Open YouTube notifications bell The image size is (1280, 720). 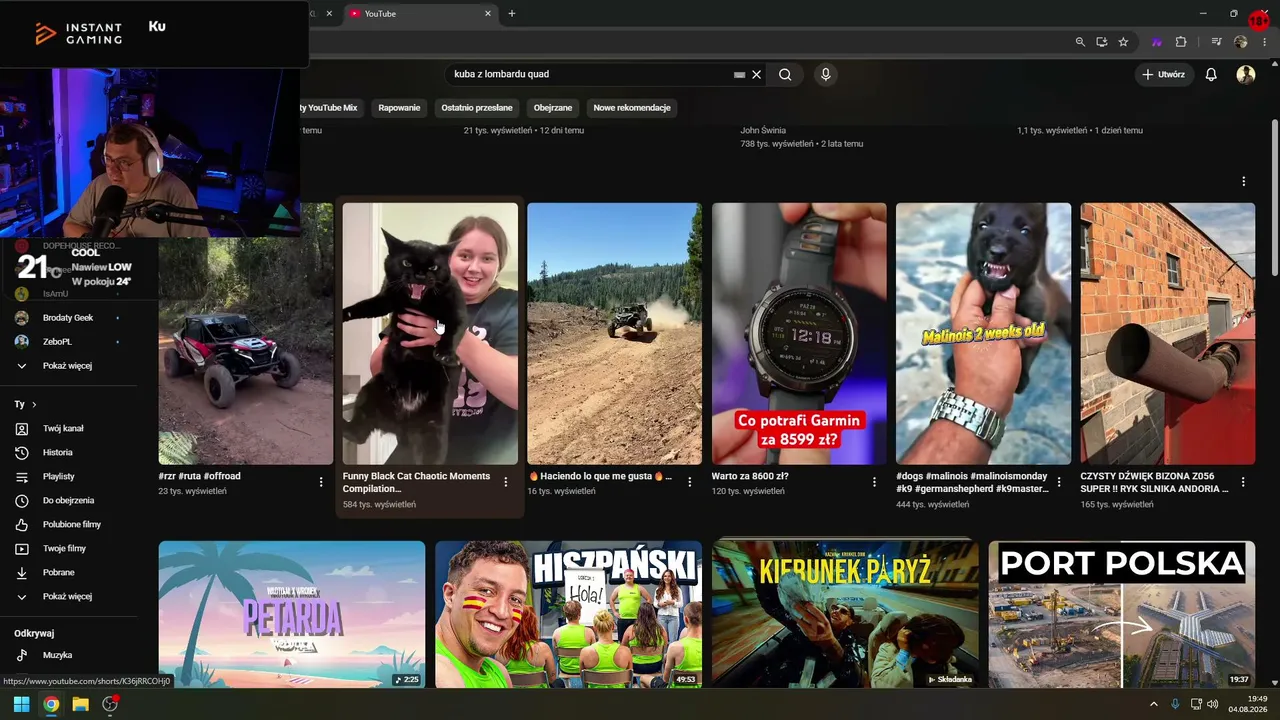click(1211, 74)
